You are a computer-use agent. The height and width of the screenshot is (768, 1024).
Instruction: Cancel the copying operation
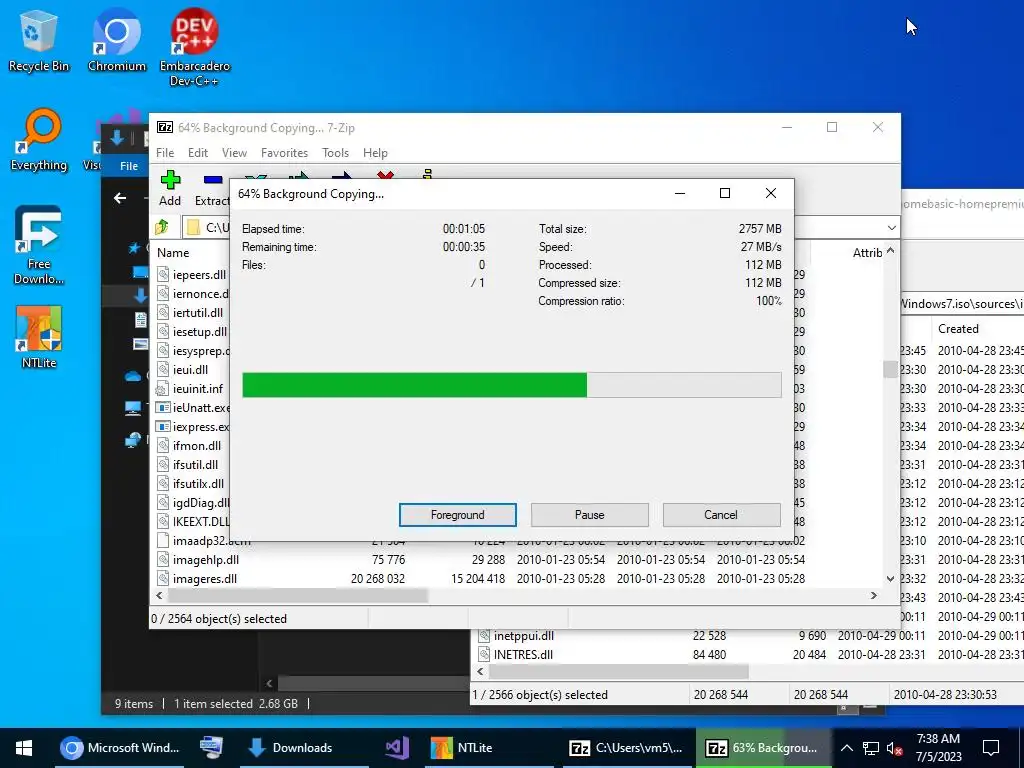pyautogui.click(x=721, y=515)
